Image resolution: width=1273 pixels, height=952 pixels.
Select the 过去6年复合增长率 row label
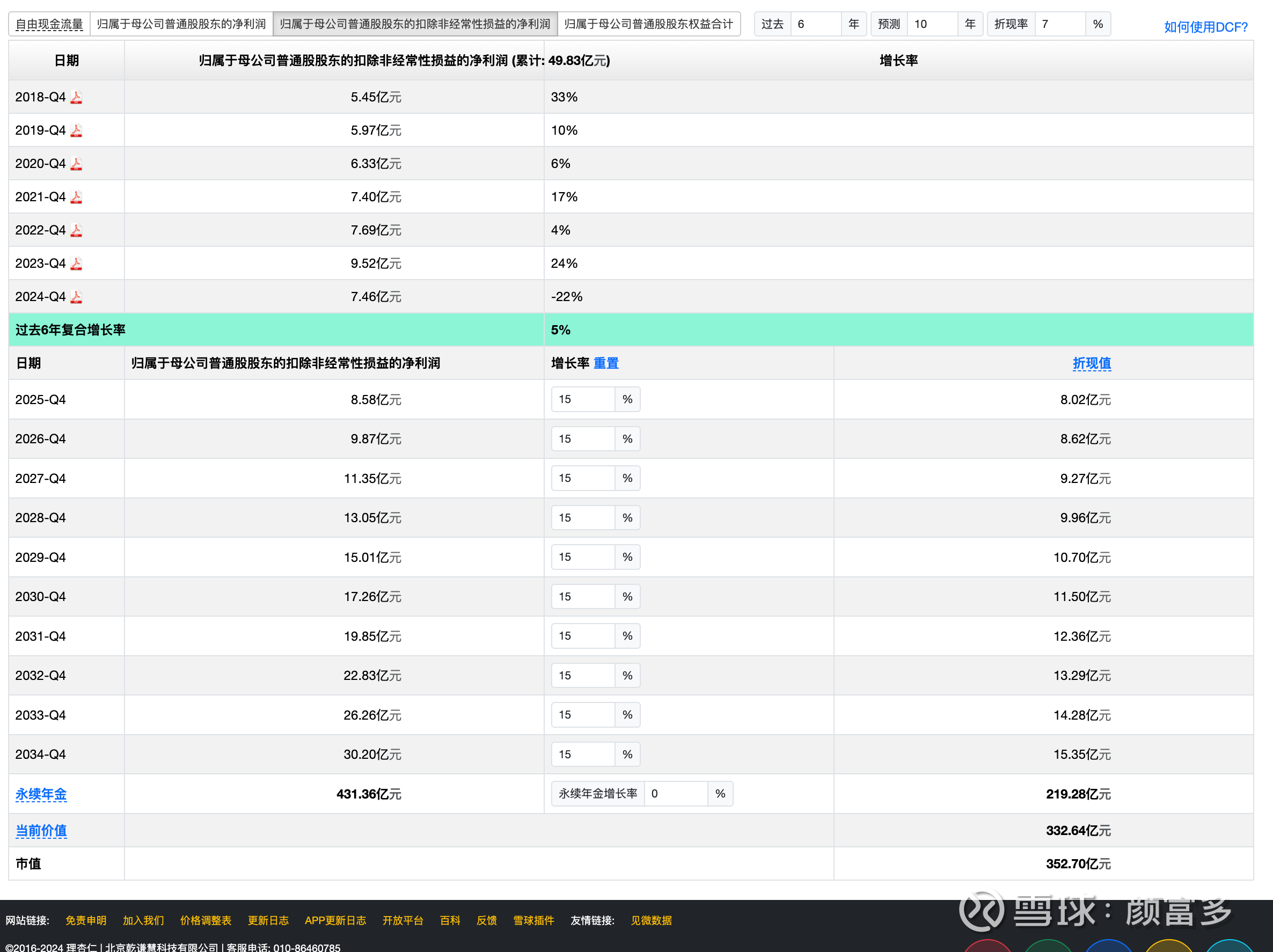pos(70,330)
